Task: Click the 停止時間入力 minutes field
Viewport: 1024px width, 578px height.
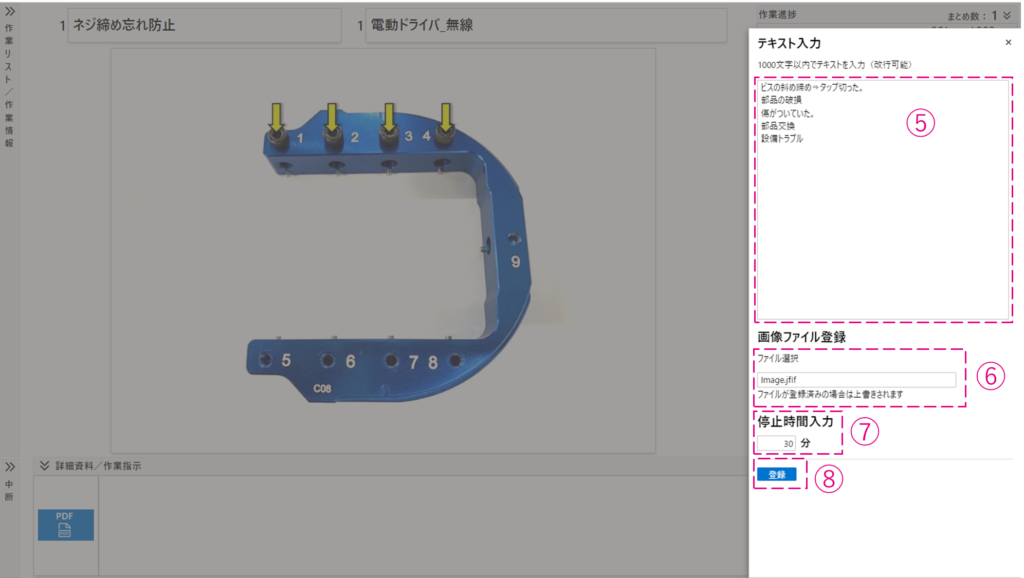Action: coord(776,443)
